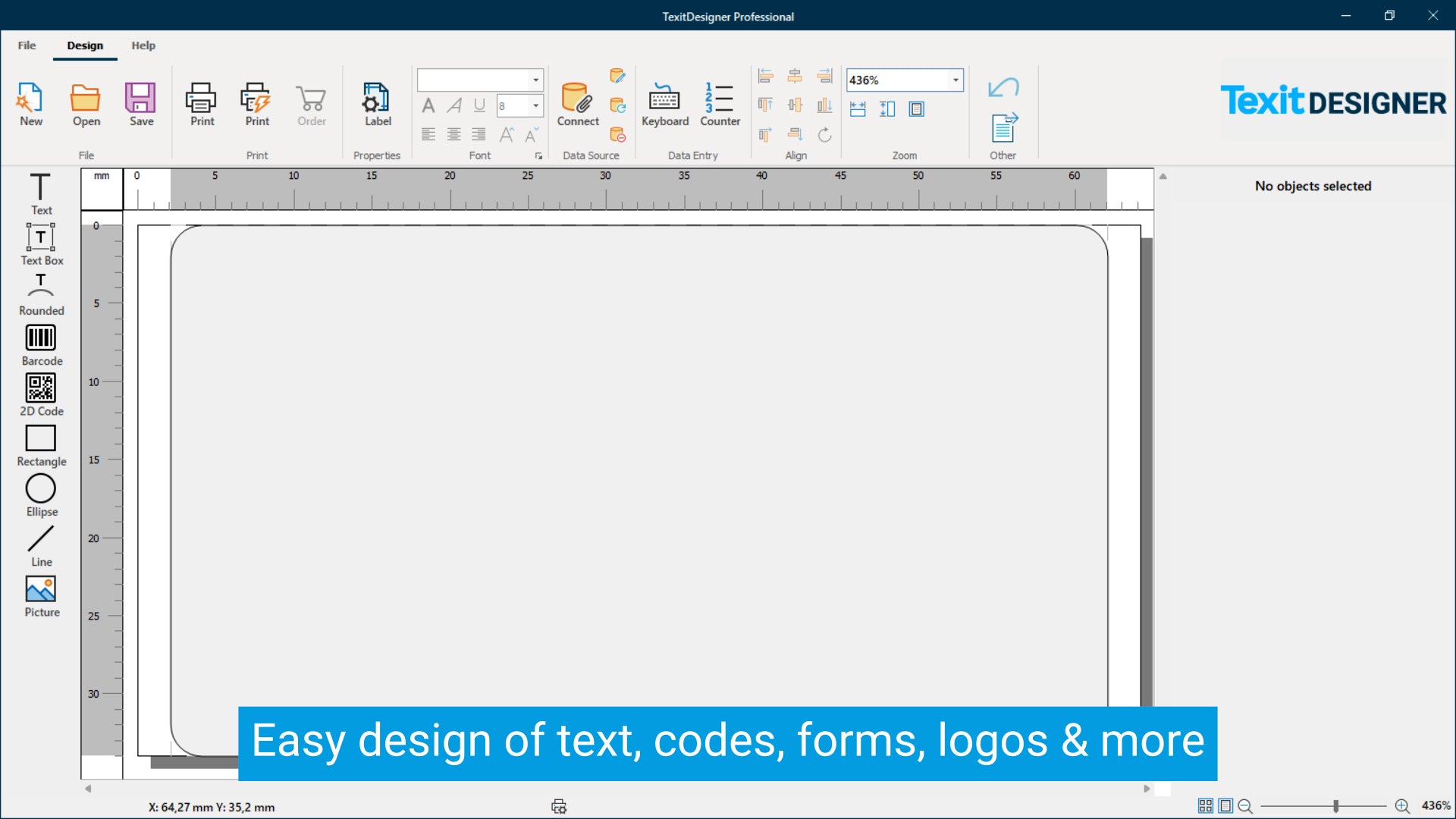Click the grid view icon in status bar
Image resolution: width=1456 pixels, height=819 pixels.
coord(1205,806)
